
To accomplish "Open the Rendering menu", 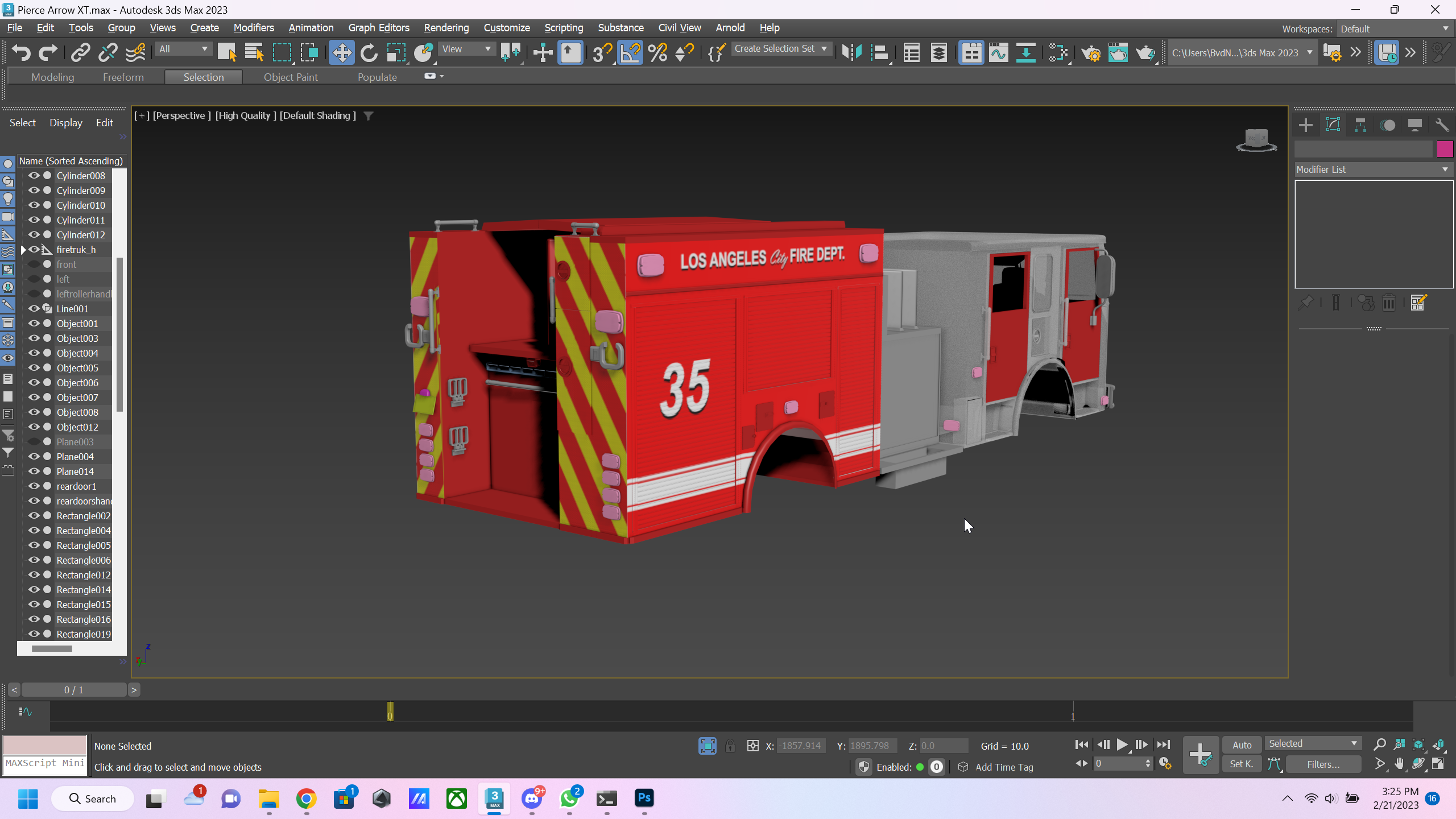I will point(446,28).
